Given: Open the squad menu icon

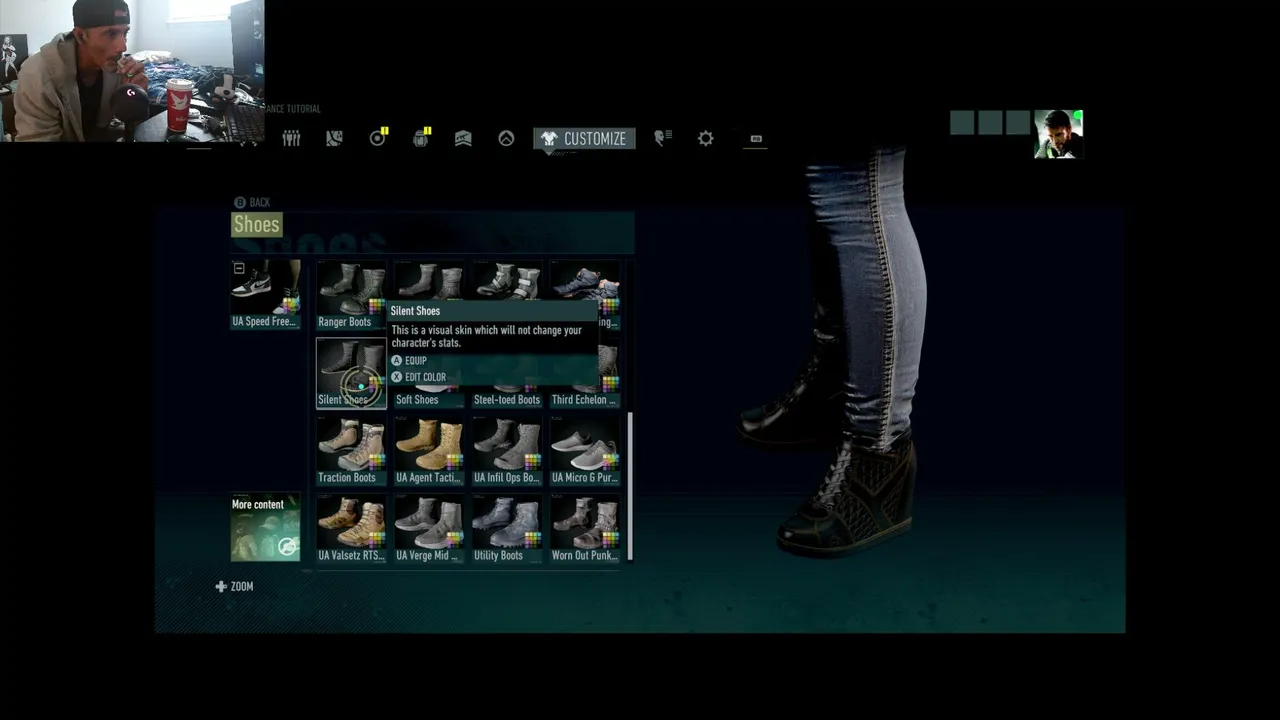Looking at the screenshot, I should click(291, 139).
